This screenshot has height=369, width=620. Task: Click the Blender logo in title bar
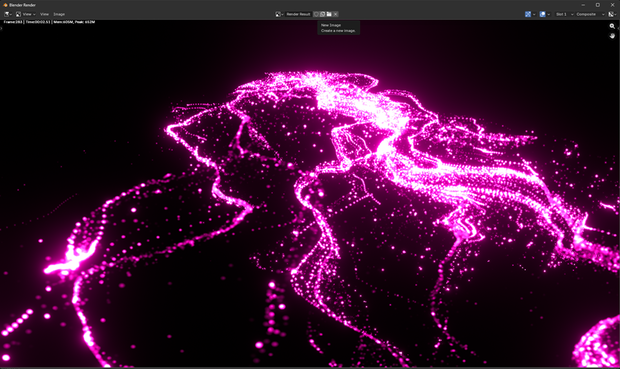5,5
